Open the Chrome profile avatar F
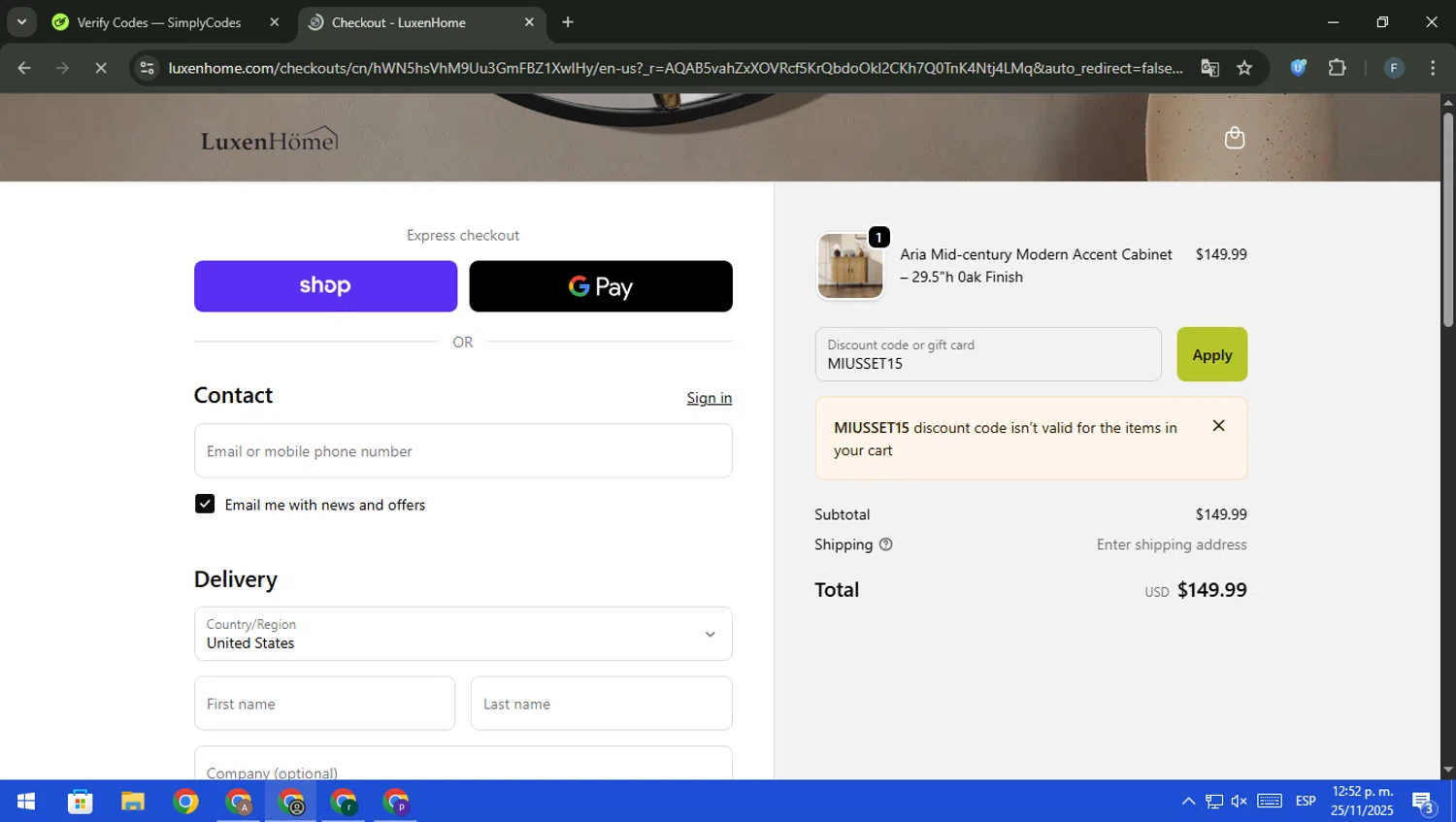1456x822 pixels. click(1394, 68)
